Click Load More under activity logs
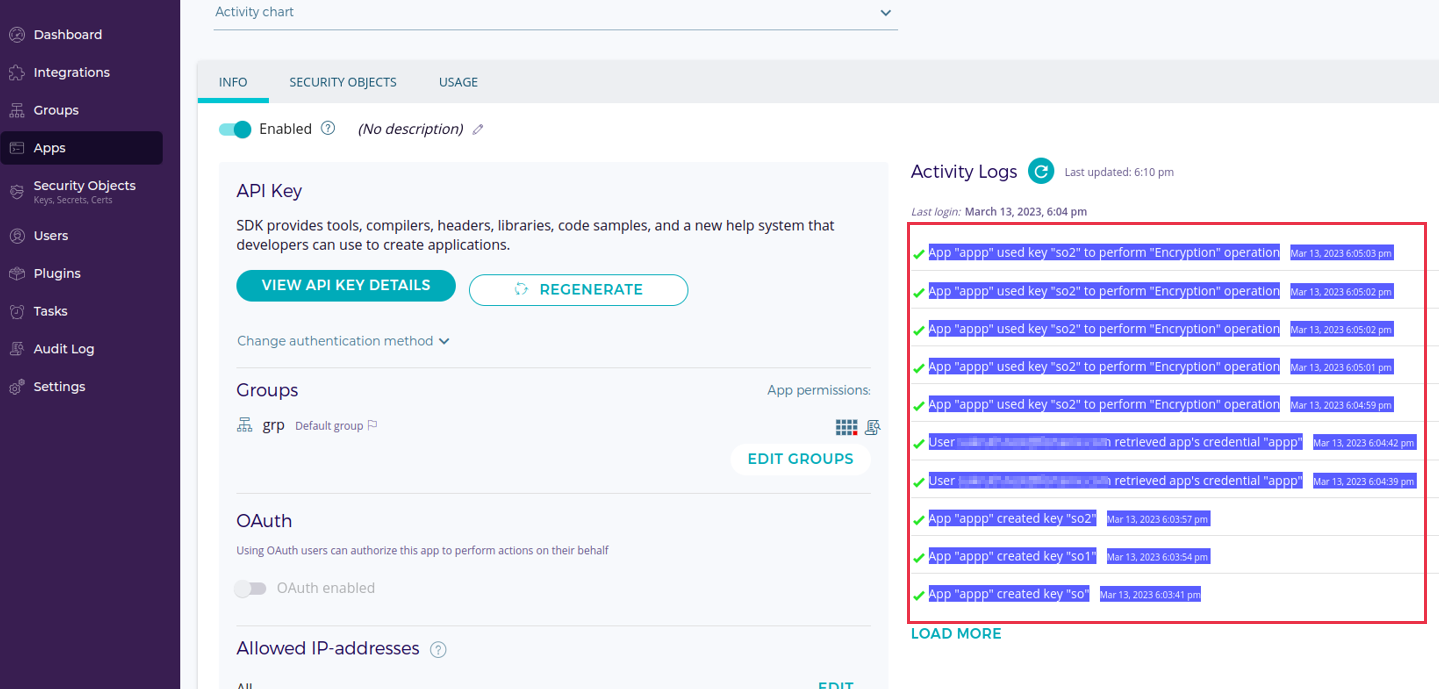This screenshot has height=689, width=1439. pyautogui.click(x=955, y=634)
